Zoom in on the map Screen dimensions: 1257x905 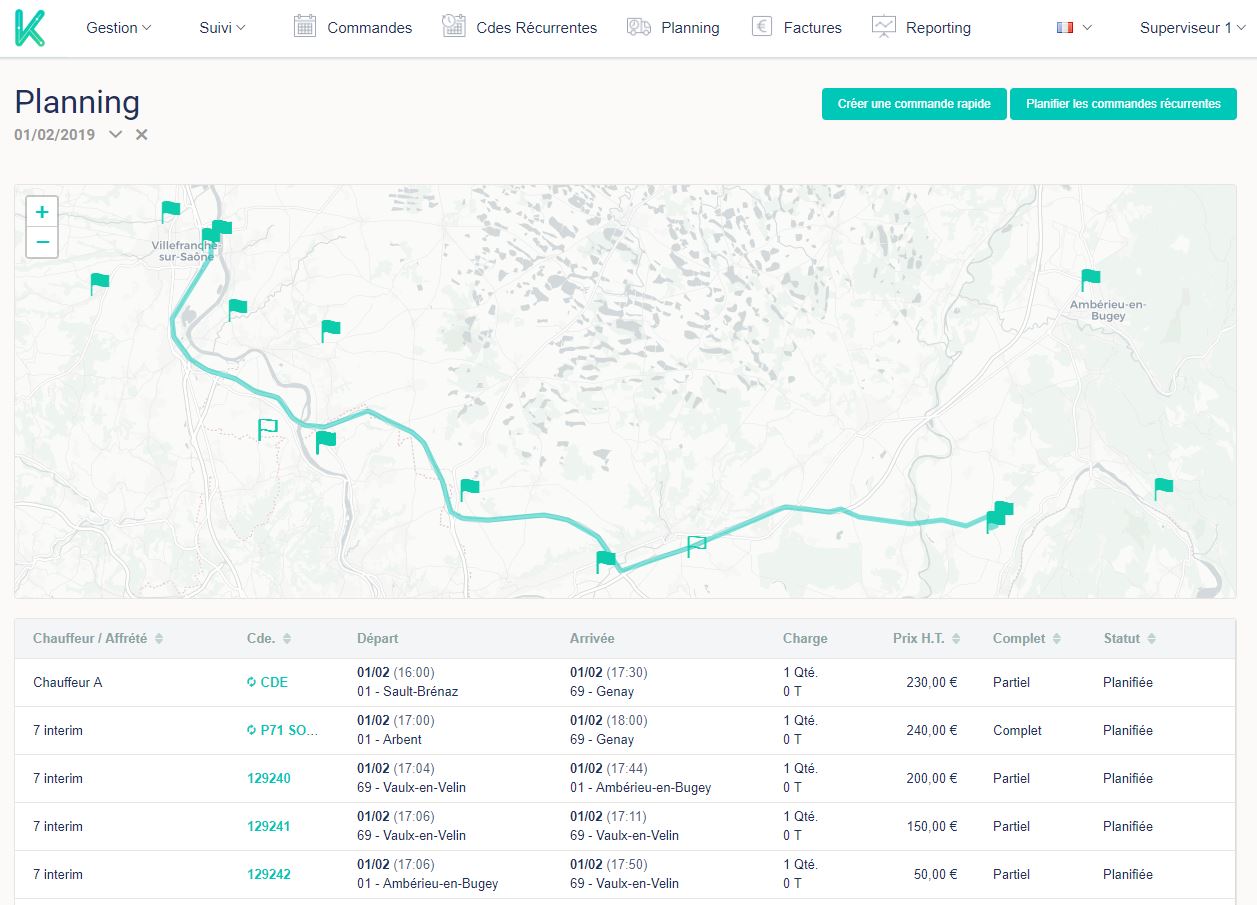(x=42, y=212)
